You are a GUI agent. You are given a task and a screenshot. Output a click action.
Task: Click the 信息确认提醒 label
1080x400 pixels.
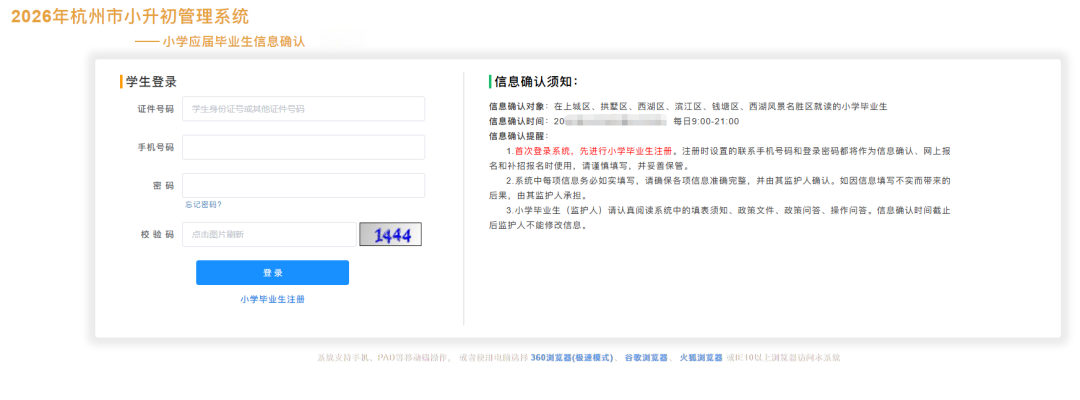519,136
